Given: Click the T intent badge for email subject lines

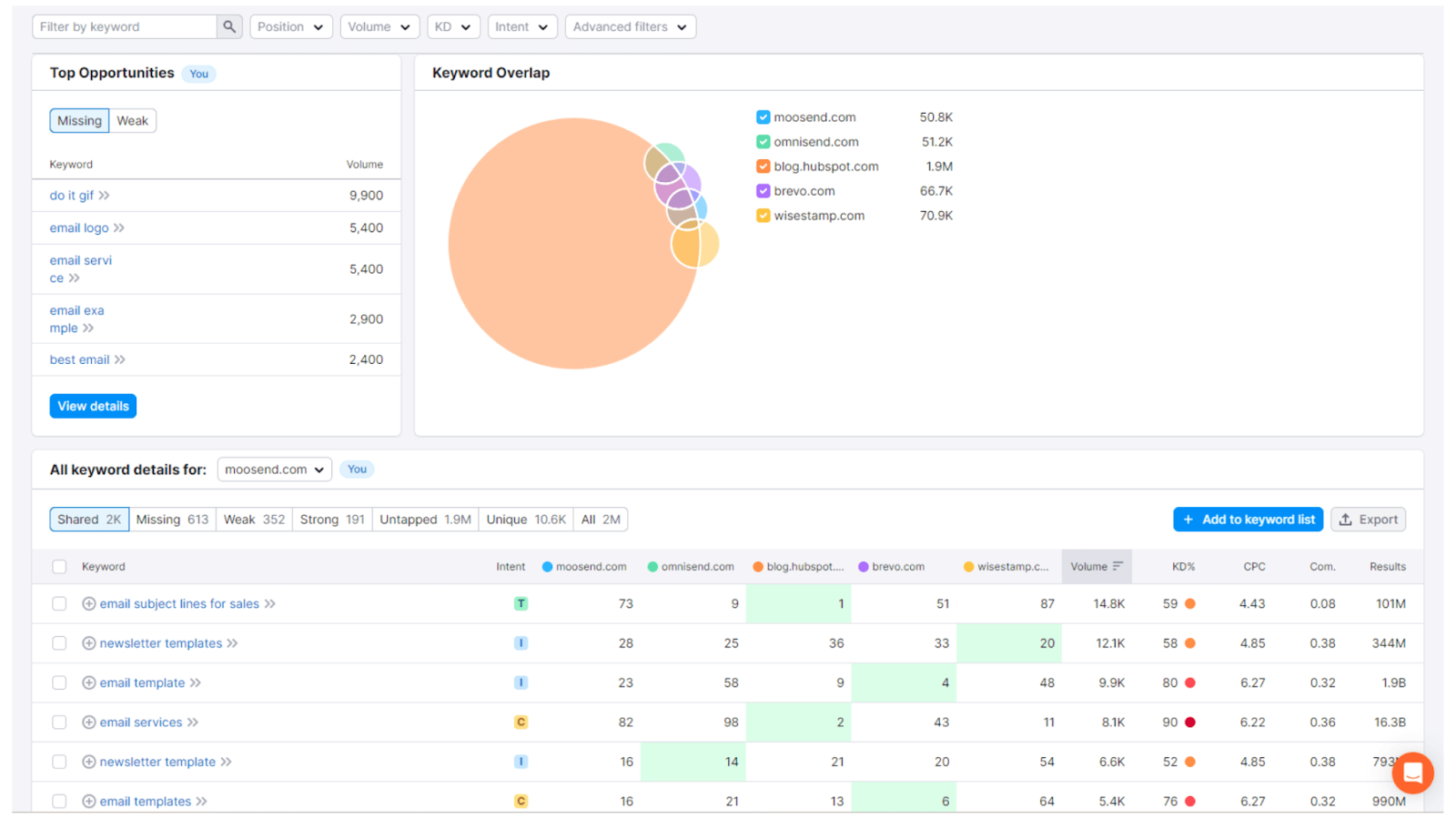Looking at the screenshot, I should pos(521,603).
